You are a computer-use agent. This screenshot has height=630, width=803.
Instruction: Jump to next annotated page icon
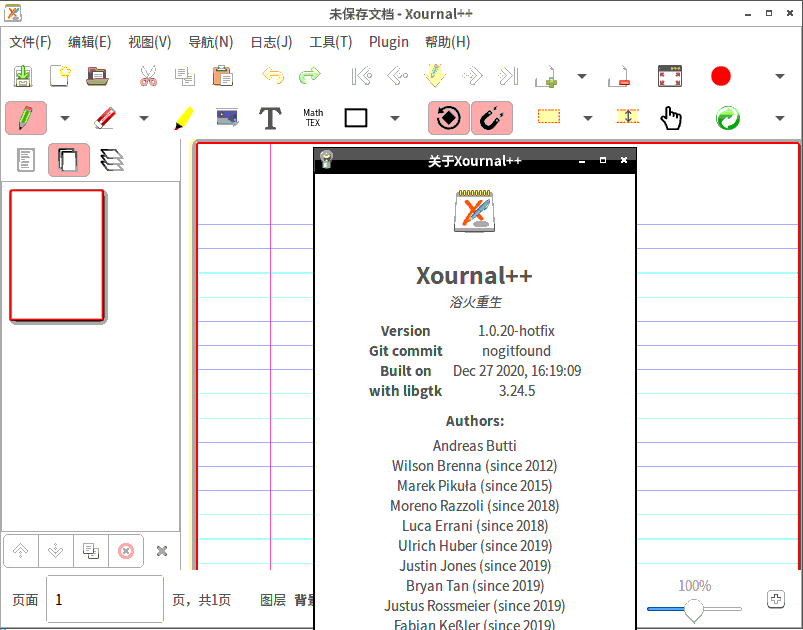pos(435,76)
